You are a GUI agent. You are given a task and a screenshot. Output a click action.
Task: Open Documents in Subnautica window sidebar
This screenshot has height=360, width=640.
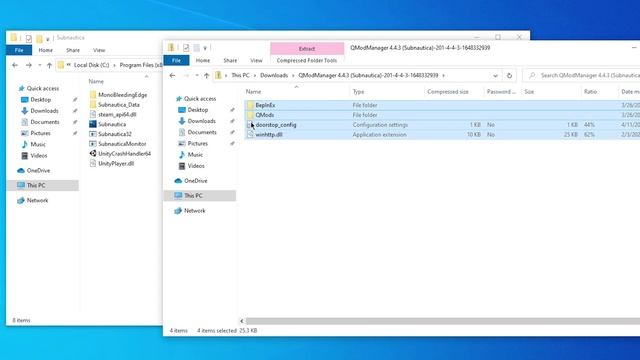pos(44,122)
